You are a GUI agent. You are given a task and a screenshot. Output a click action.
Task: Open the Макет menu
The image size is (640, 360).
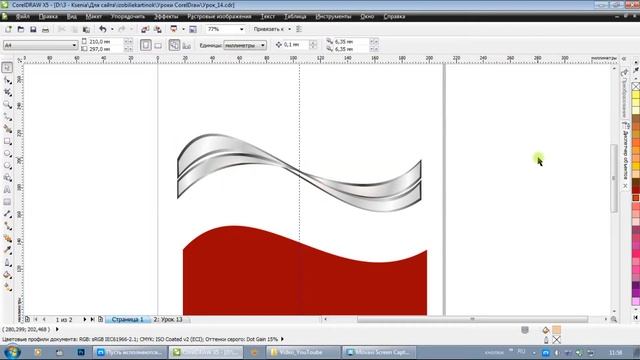93,17
